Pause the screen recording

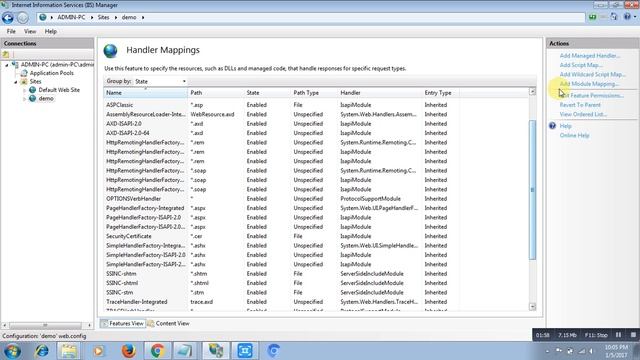618,335
